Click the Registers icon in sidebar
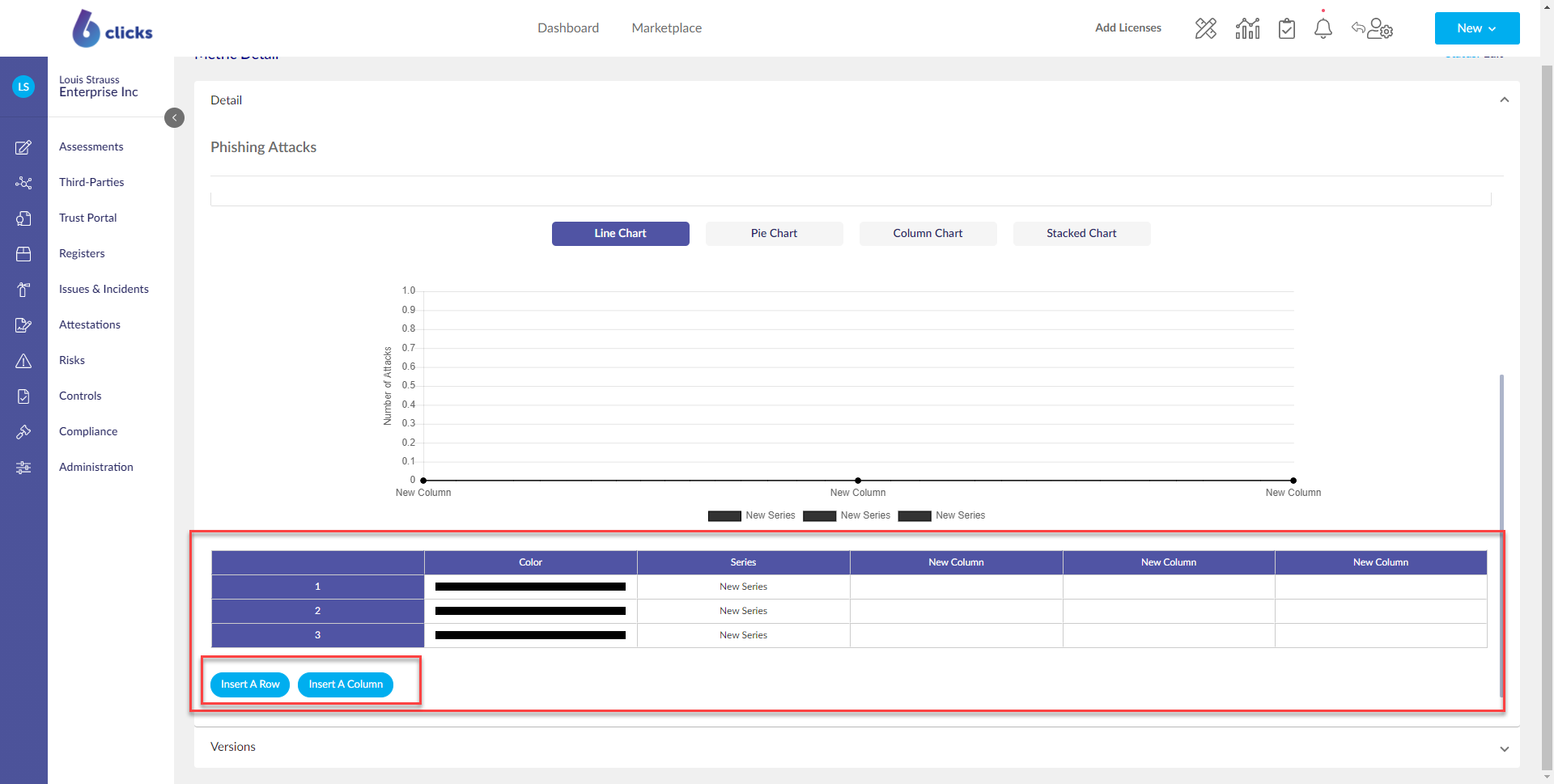 23,254
